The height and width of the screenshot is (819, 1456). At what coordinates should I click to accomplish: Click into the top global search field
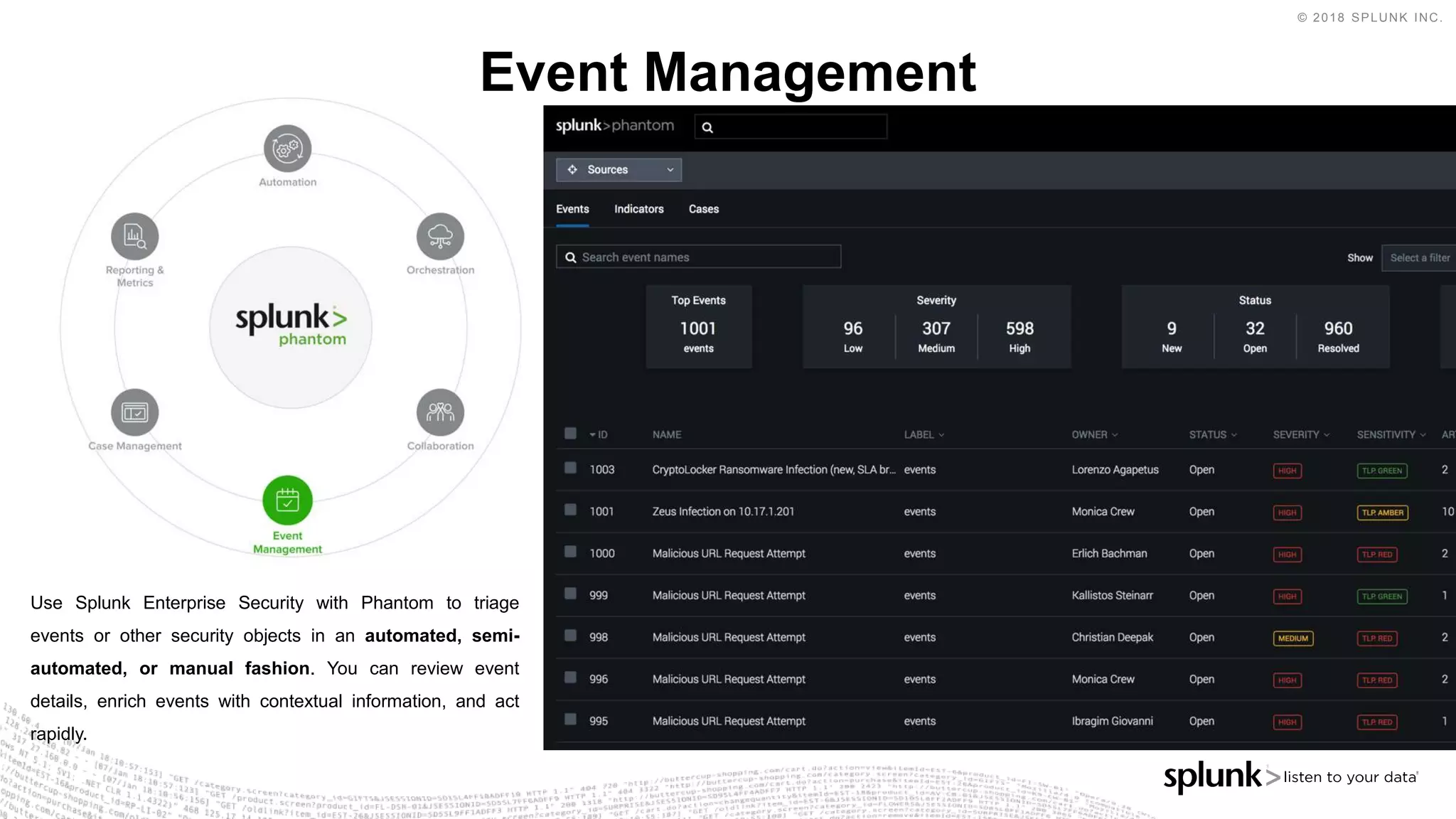point(791,127)
